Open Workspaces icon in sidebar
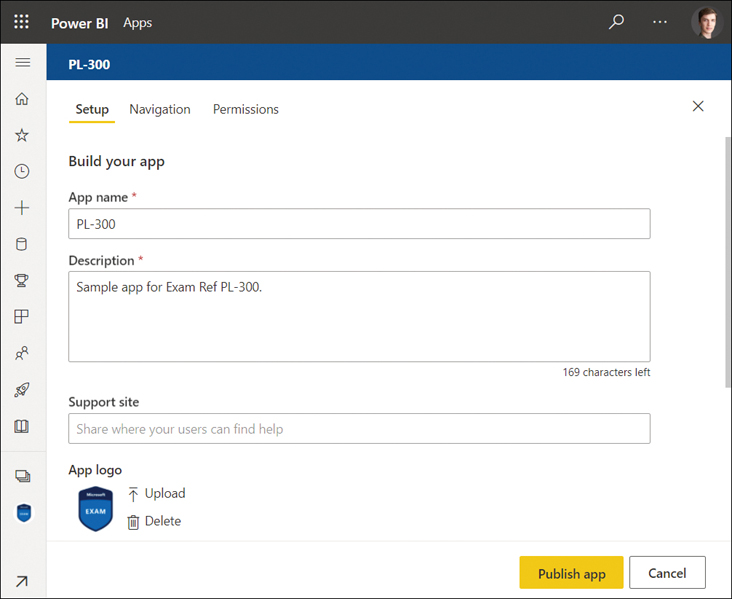 click(22, 476)
